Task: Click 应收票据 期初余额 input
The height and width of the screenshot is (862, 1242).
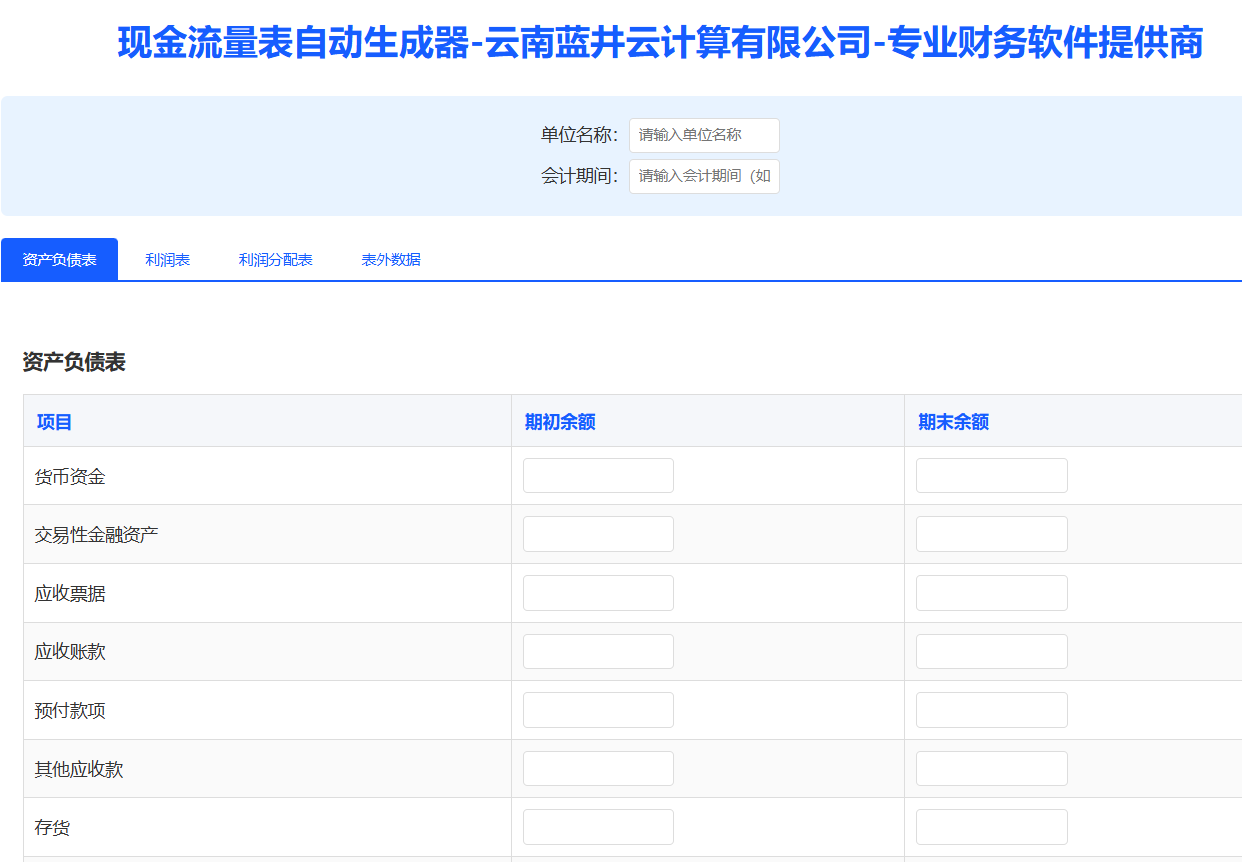Action: point(598,593)
